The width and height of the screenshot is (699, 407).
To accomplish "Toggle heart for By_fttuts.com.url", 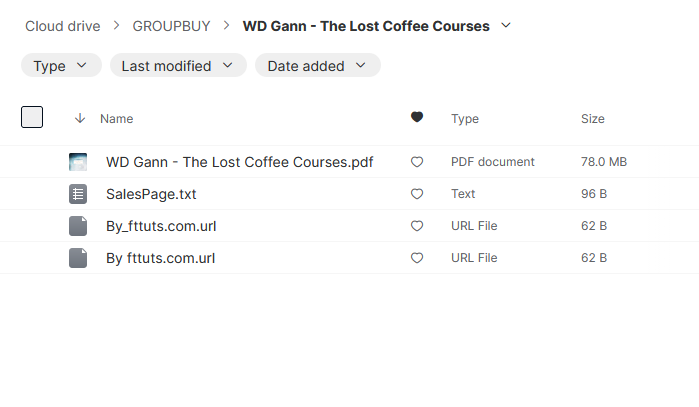I will click(x=417, y=226).
